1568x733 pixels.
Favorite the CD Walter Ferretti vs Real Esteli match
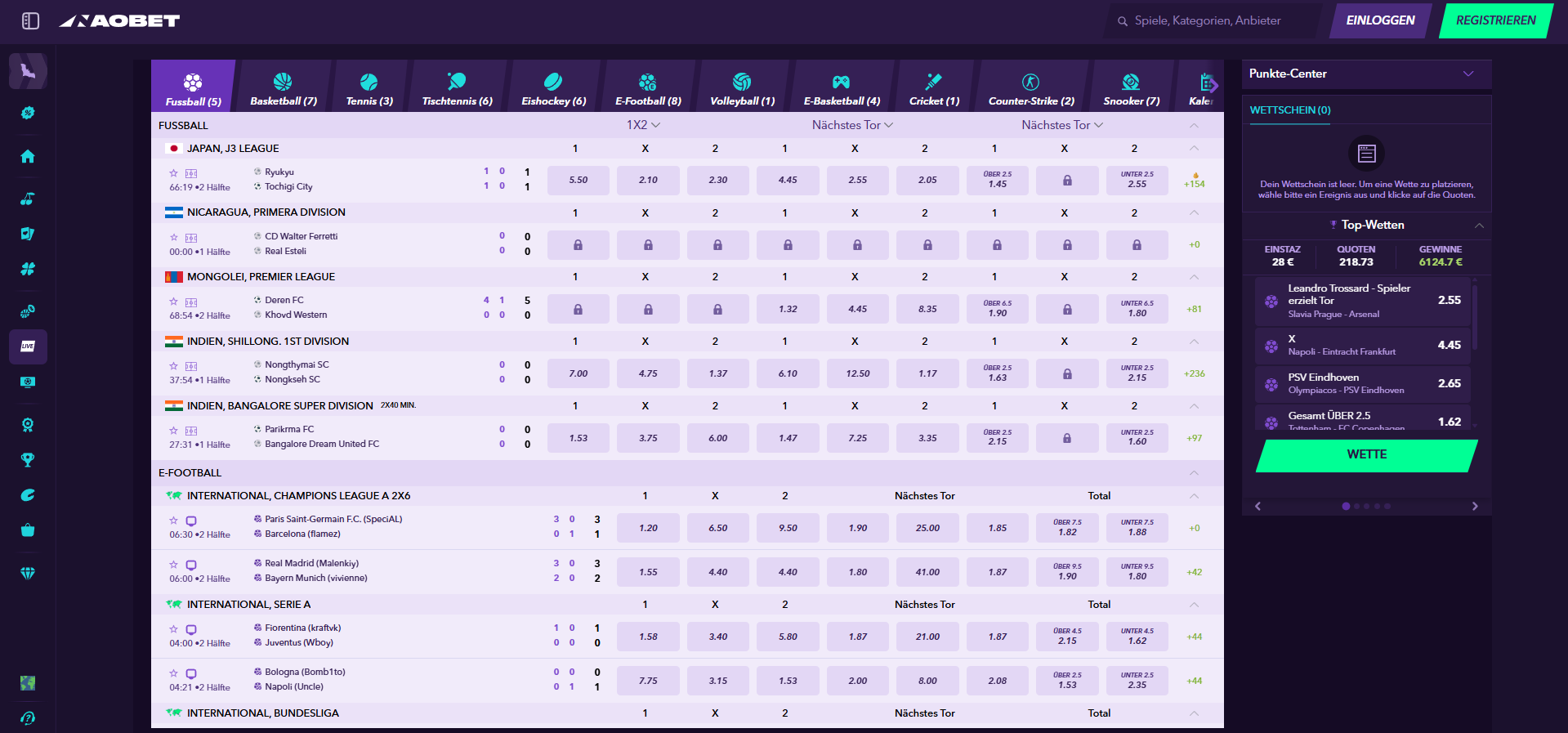(x=173, y=238)
